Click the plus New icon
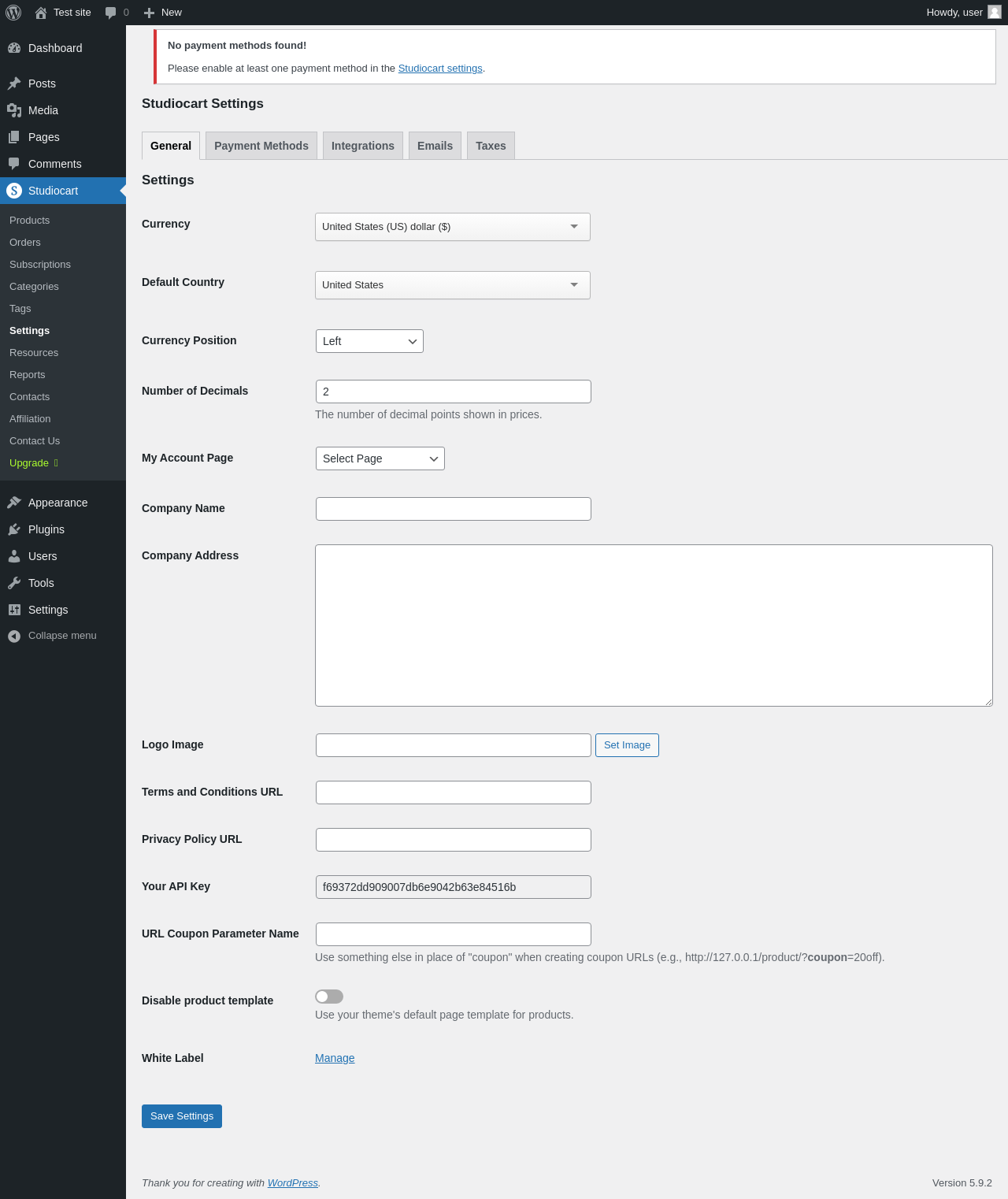 pos(149,13)
